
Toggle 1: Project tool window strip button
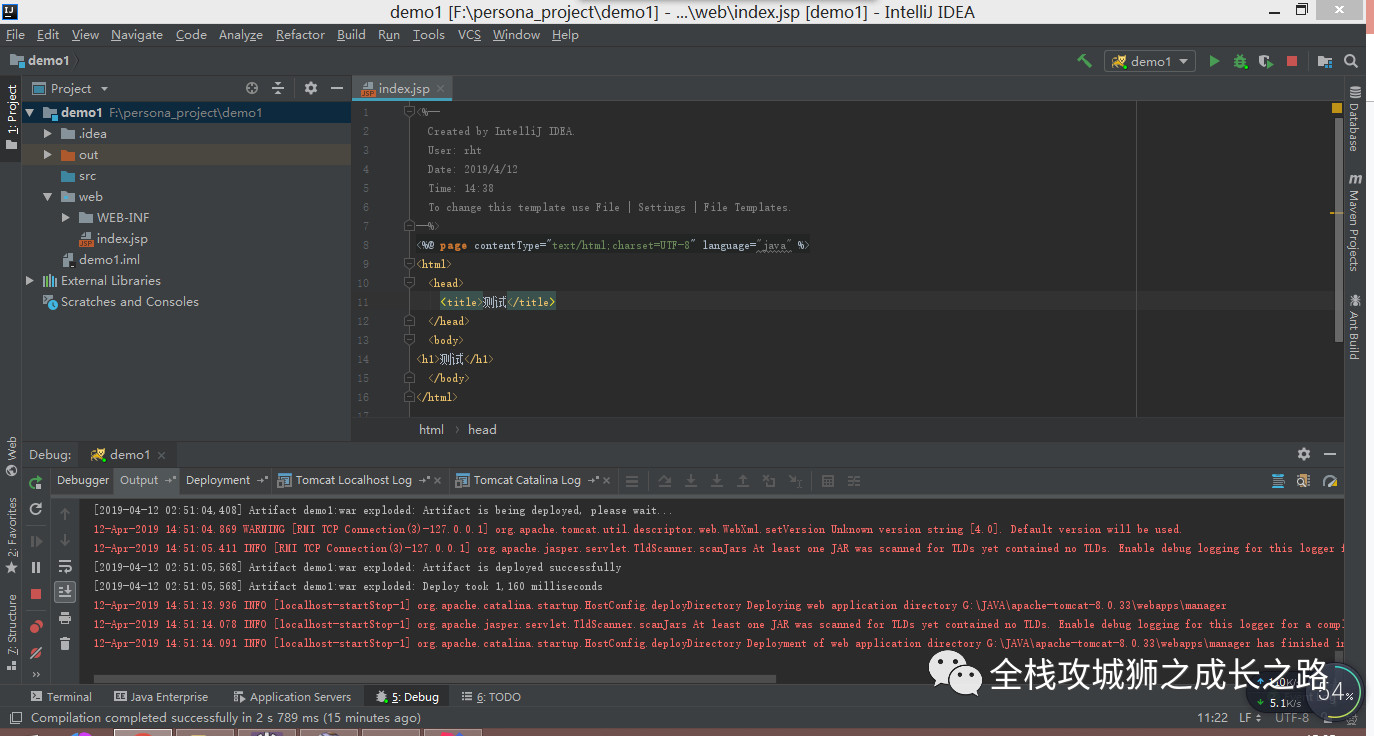coord(11,117)
